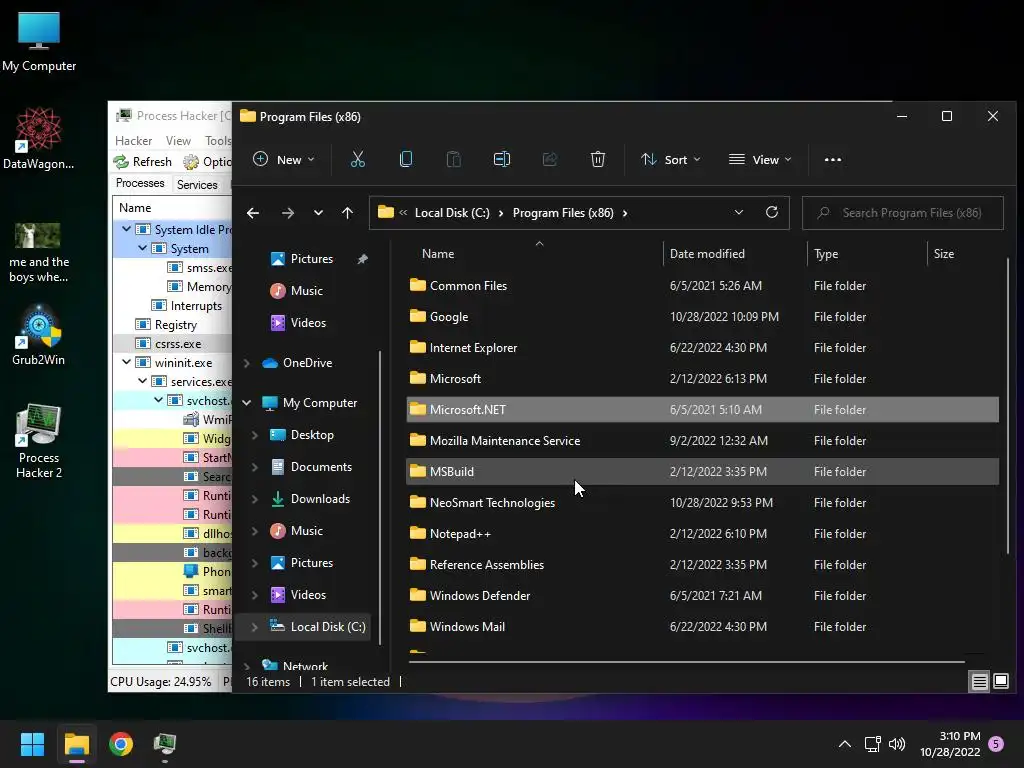Click Process Hacker taskbar icon
The width and height of the screenshot is (1024, 768).
[165, 744]
